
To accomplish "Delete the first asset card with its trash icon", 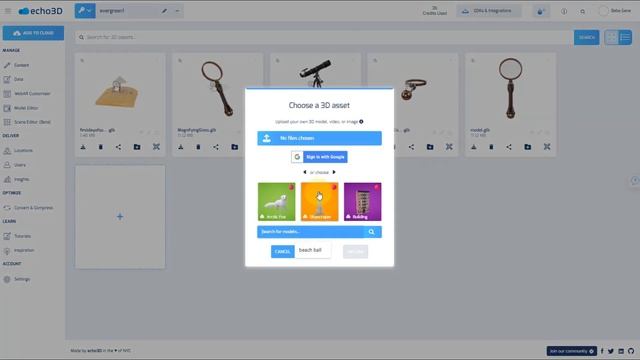I will tap(100, 147).
